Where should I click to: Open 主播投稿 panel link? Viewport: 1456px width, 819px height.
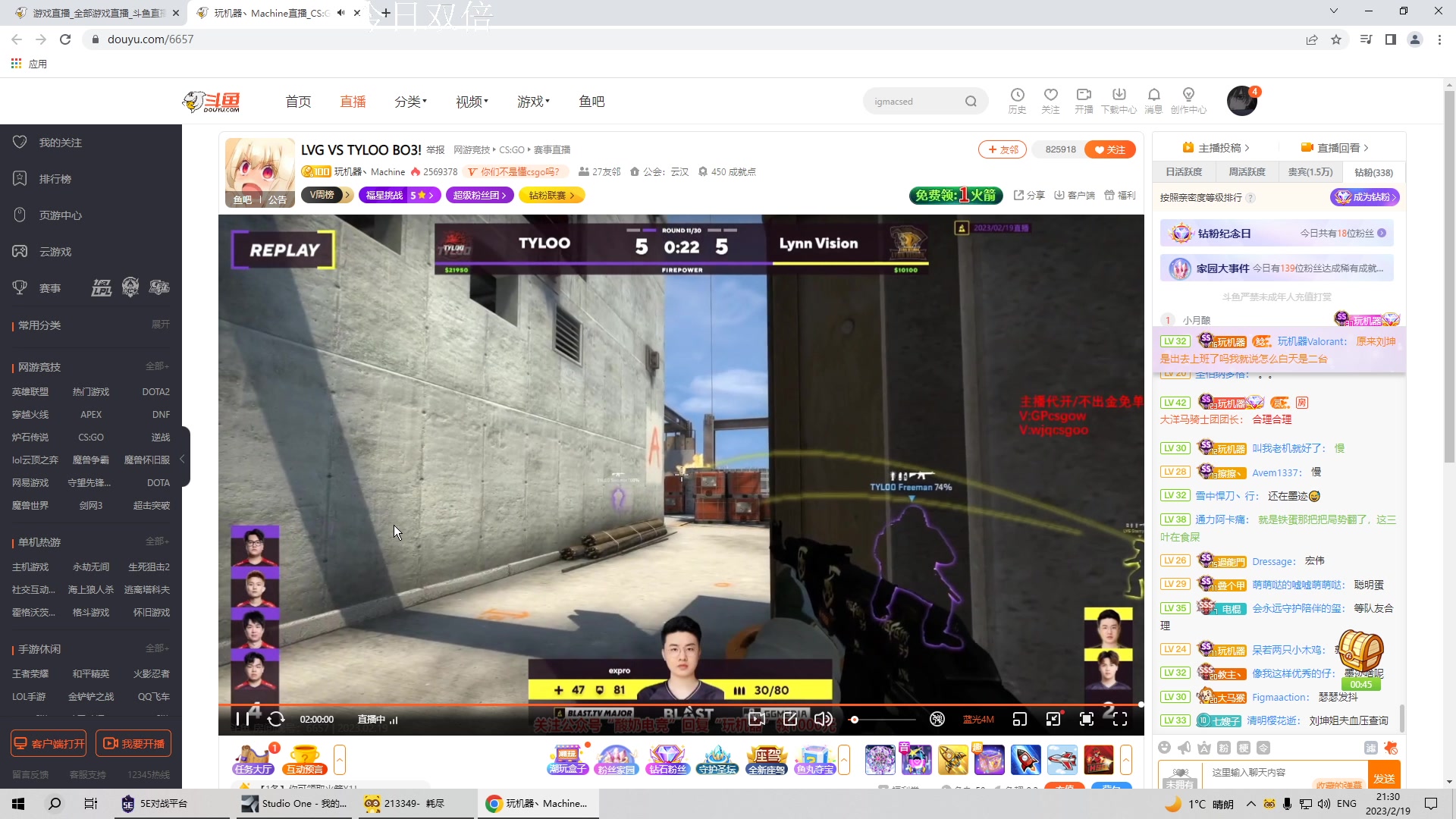(x=1216, y=148)
